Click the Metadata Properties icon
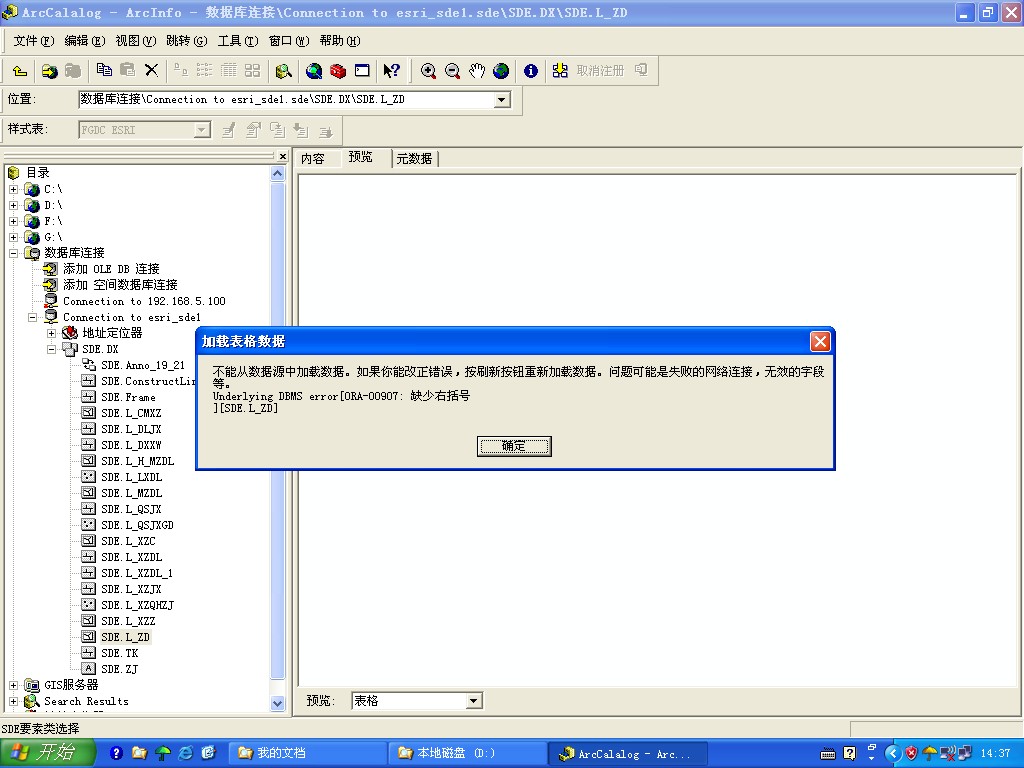Image resolution: width=1024 pixels, height=768 pixels. 253,131
